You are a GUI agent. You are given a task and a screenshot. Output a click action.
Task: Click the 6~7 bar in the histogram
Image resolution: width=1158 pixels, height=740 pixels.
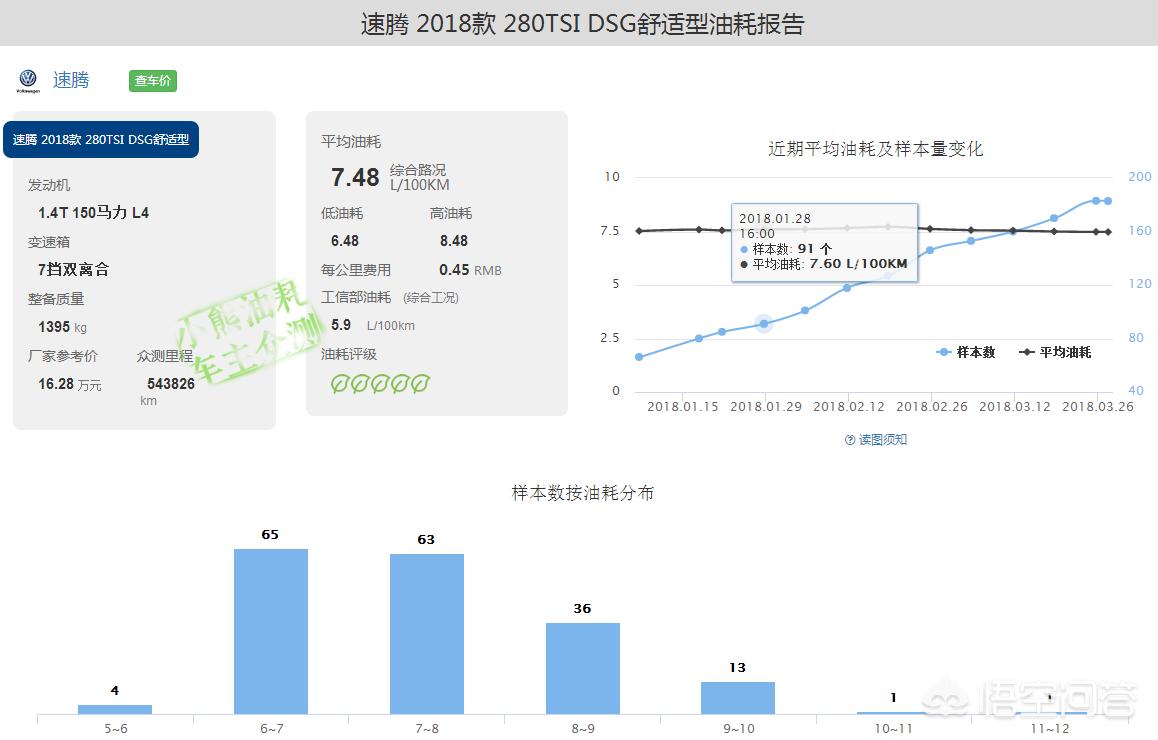click(270, 630)
